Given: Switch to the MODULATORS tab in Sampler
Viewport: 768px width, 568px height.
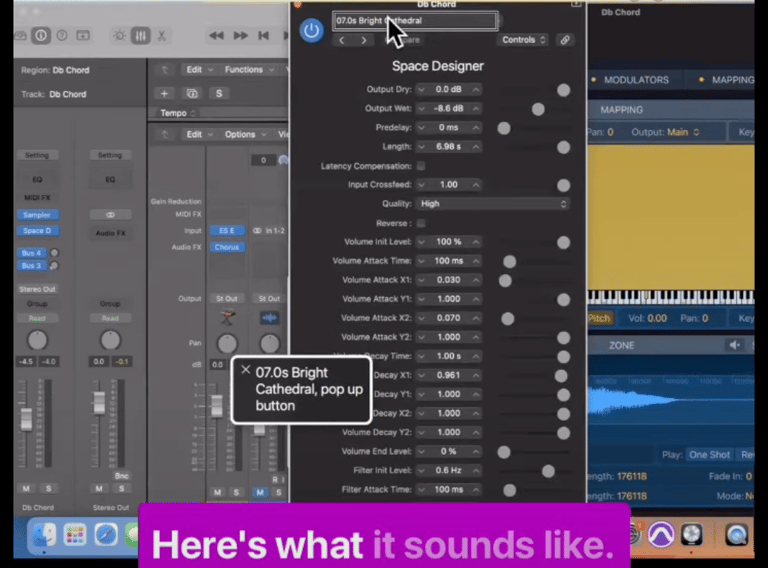Looking at the screenshot, I should 636,80.
